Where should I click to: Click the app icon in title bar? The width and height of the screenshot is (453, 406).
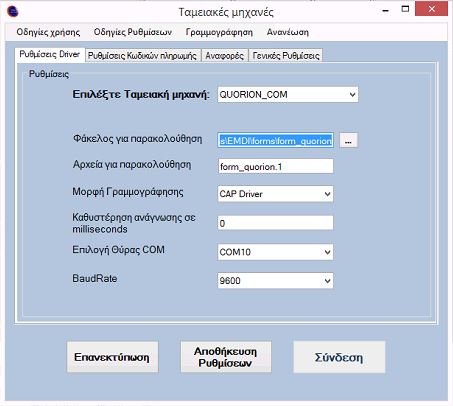[x=12, y=11]
